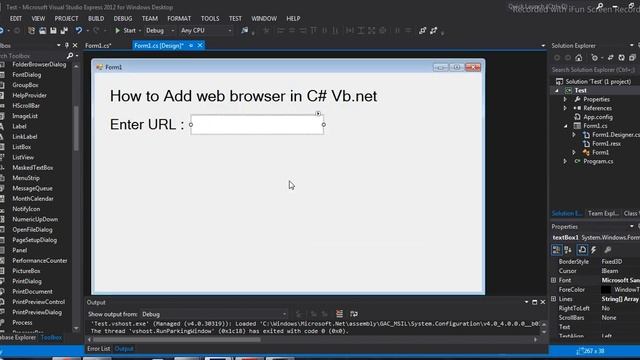
Task: Select Form1.resx in Solution Explorer
Action: point(606,144)
